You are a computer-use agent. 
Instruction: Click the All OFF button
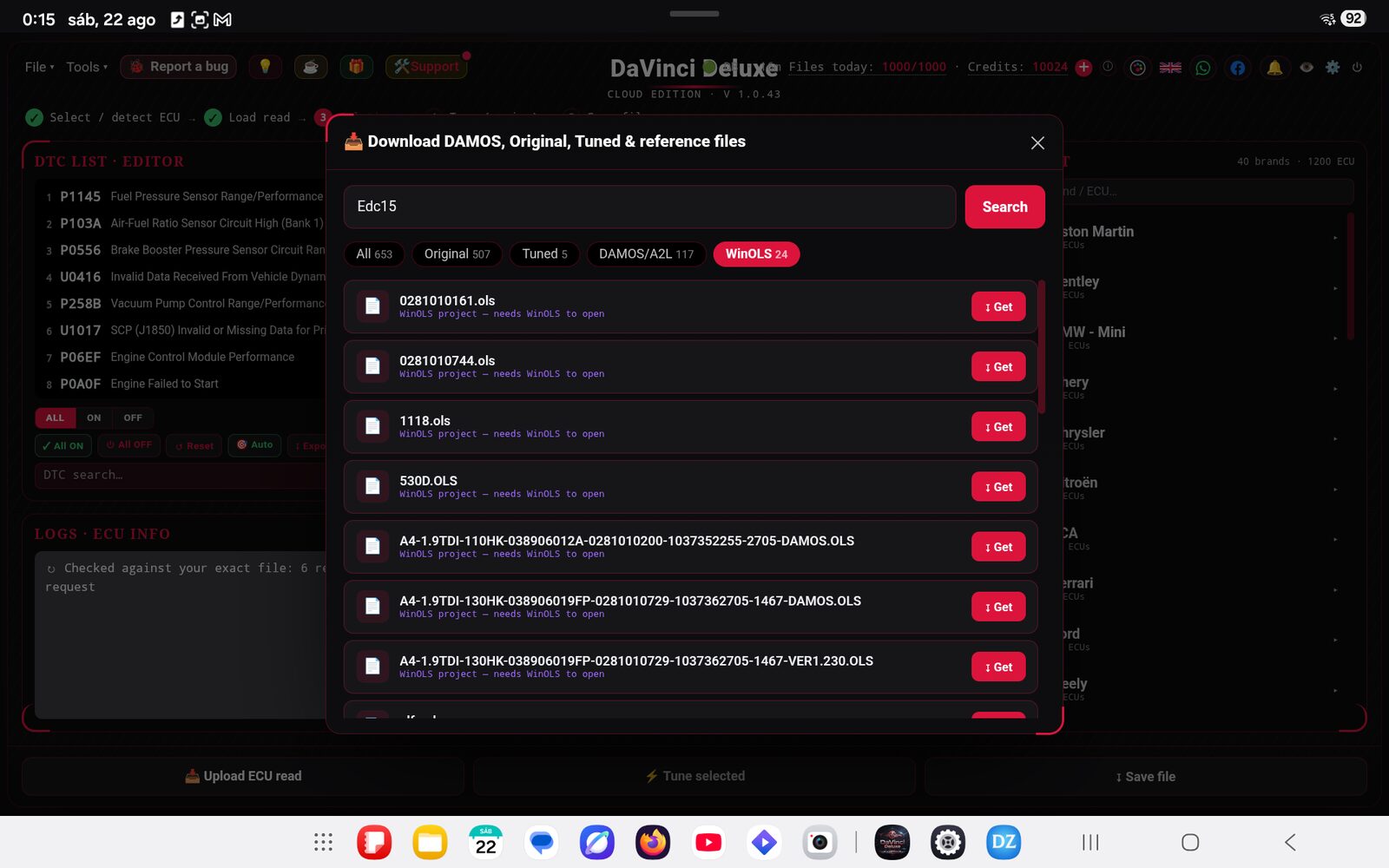click(128, 445)
